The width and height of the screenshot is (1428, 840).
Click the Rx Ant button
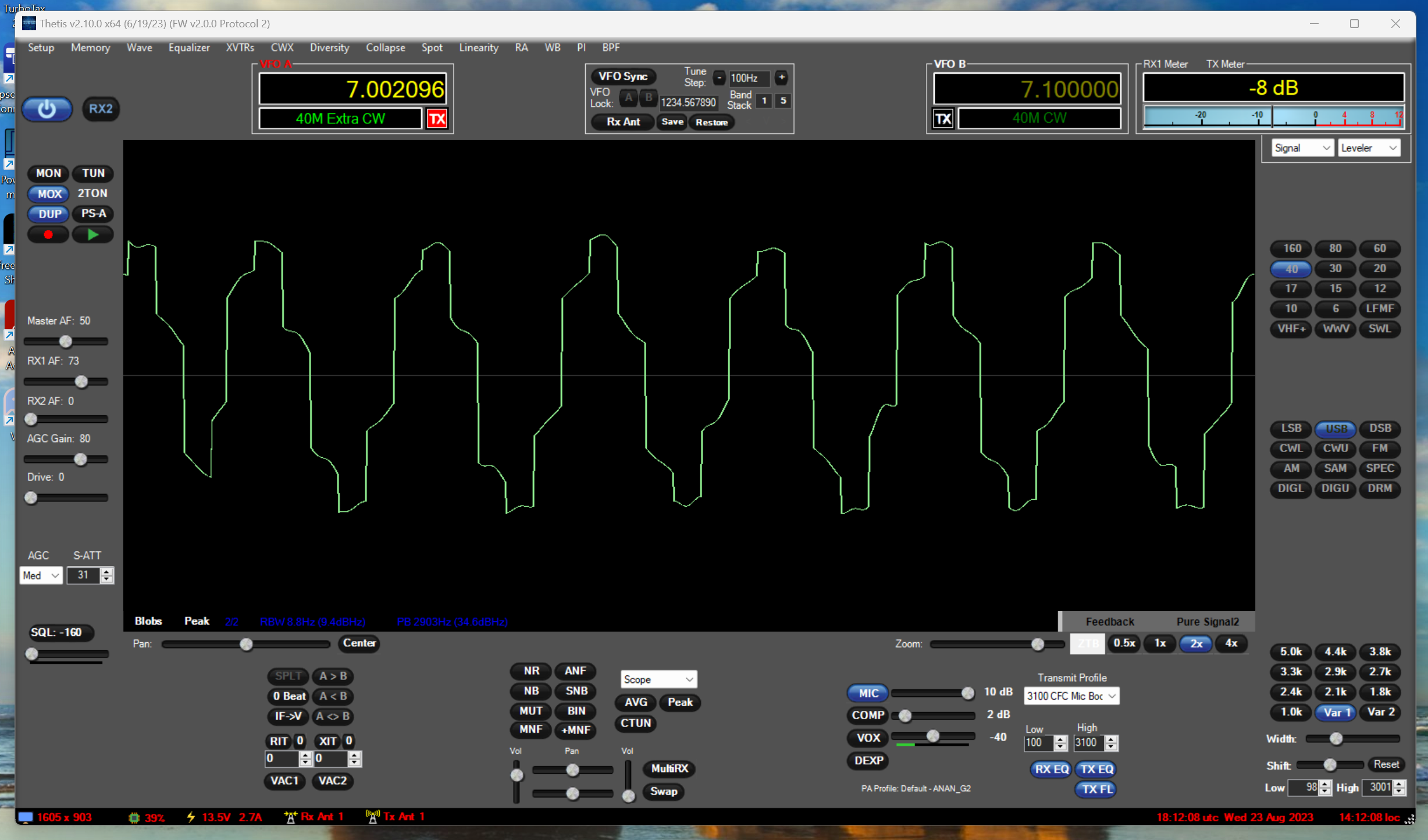click(623, 122)
